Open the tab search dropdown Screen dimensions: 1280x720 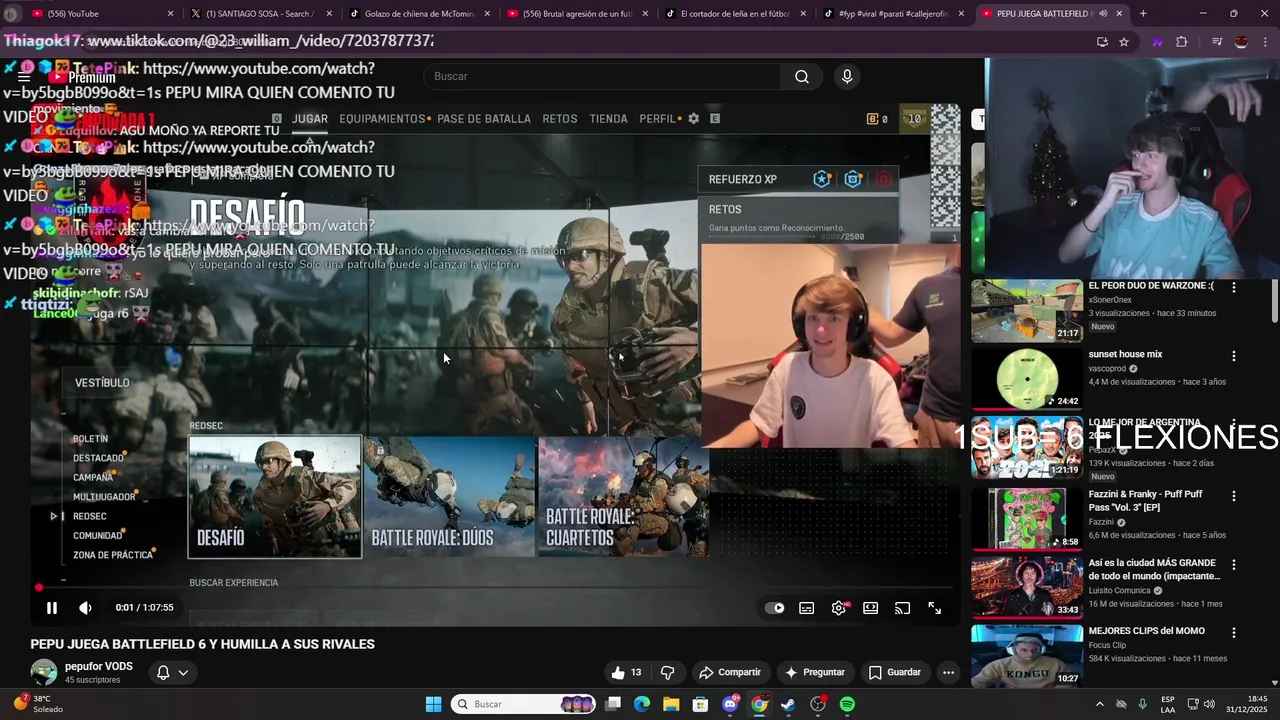click(11, 14)
